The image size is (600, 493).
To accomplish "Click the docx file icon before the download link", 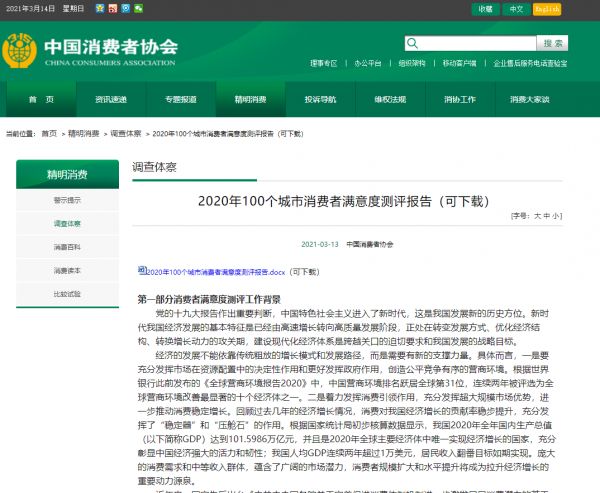I will point(142,270).
